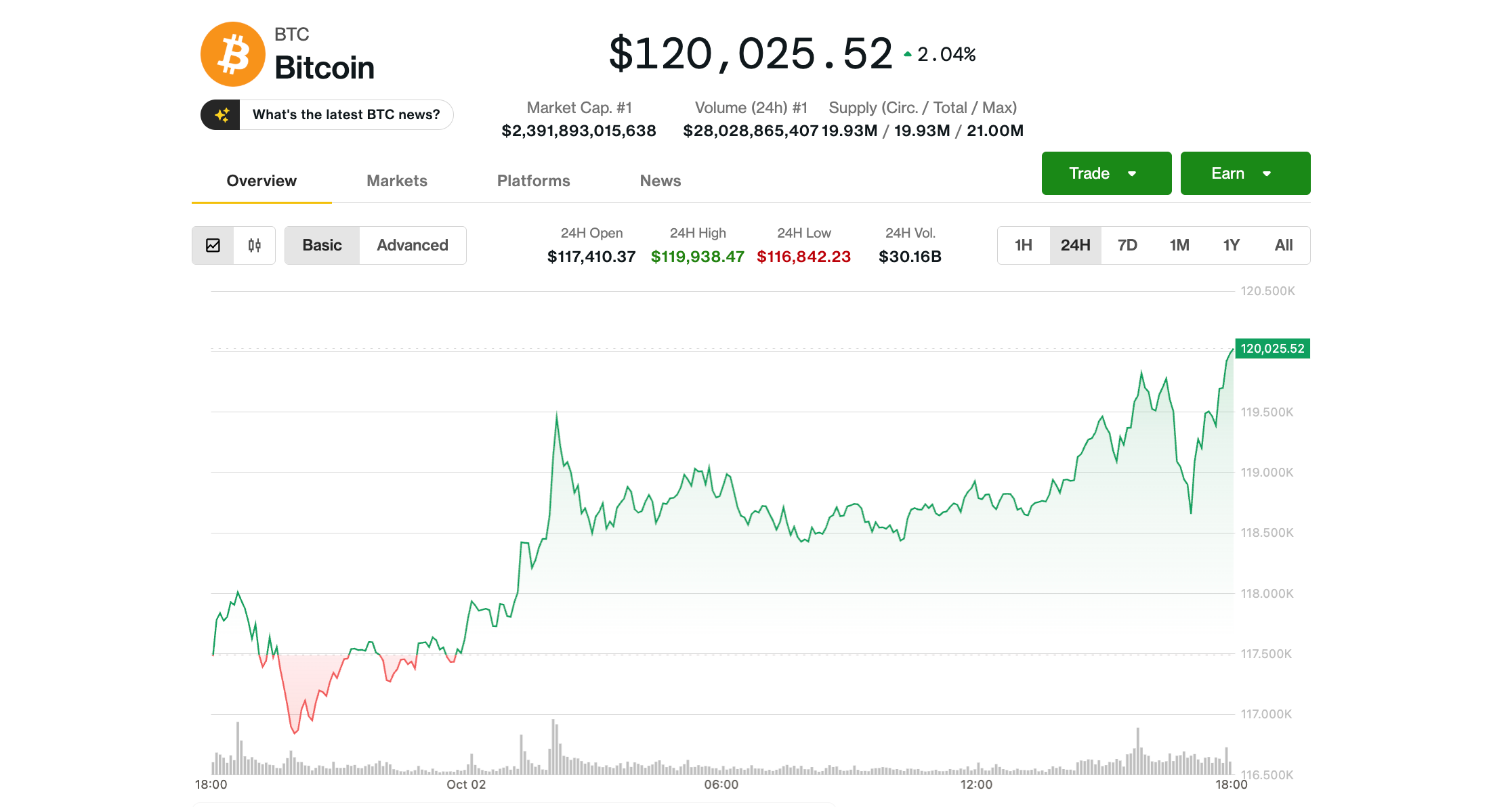Select the 7D time range
The width and height of the screenshot is (1512, 807).
1127,245
